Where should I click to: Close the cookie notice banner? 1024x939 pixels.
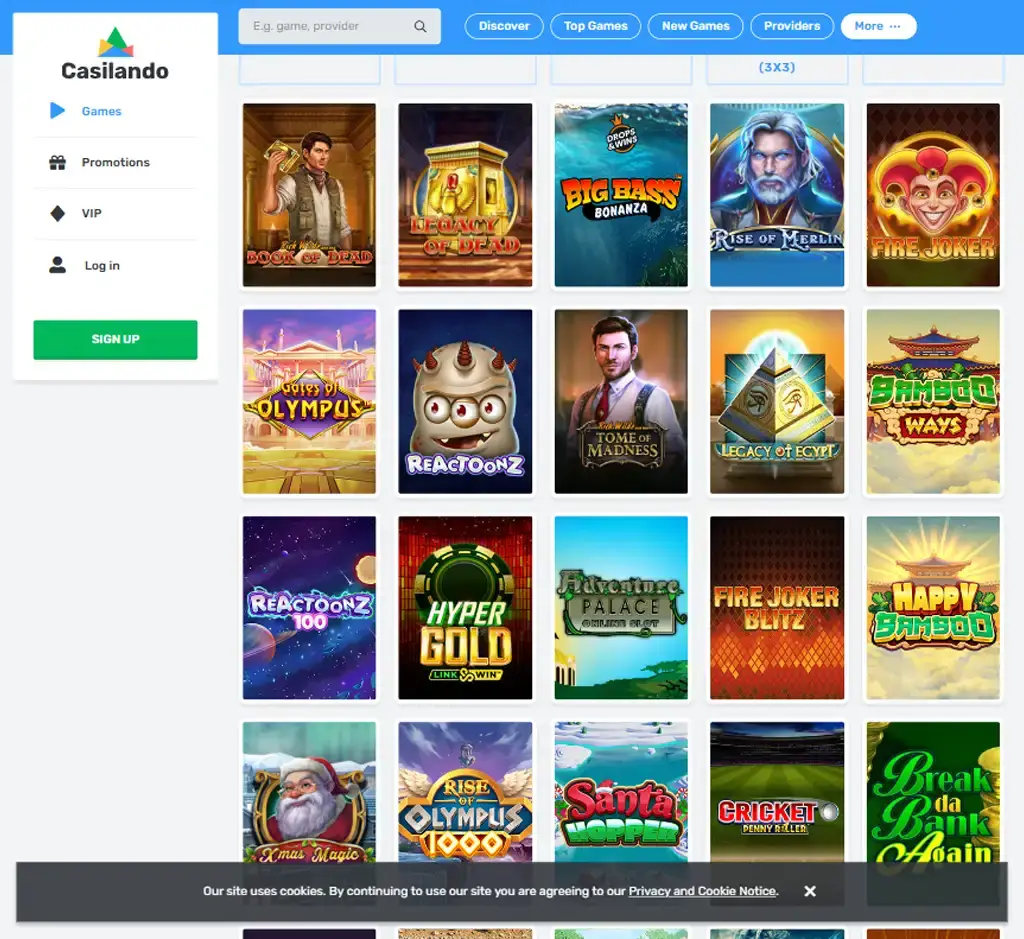click(810, 891)
